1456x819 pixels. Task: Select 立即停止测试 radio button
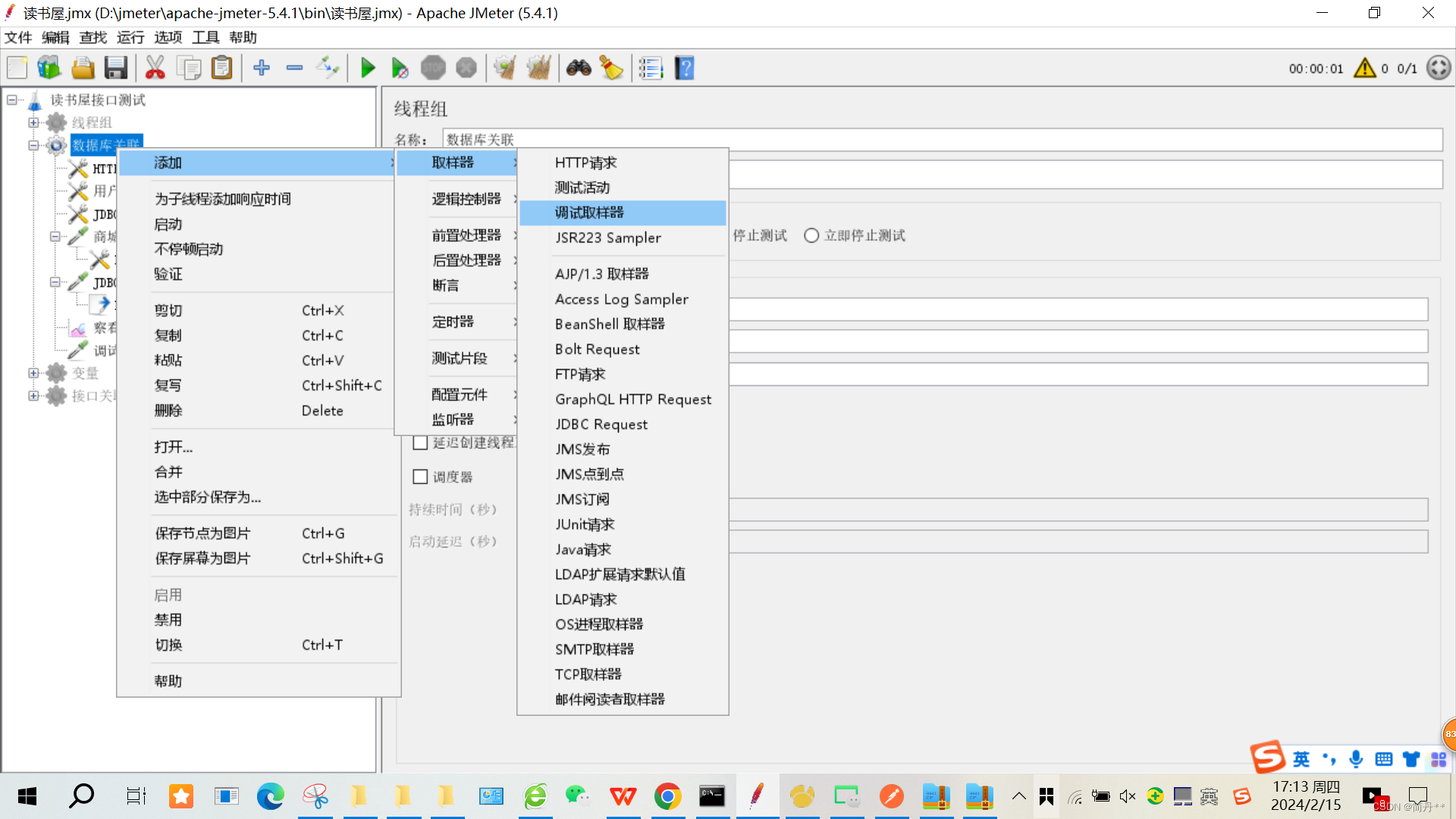pyautogui.click(x=811, y=236)
